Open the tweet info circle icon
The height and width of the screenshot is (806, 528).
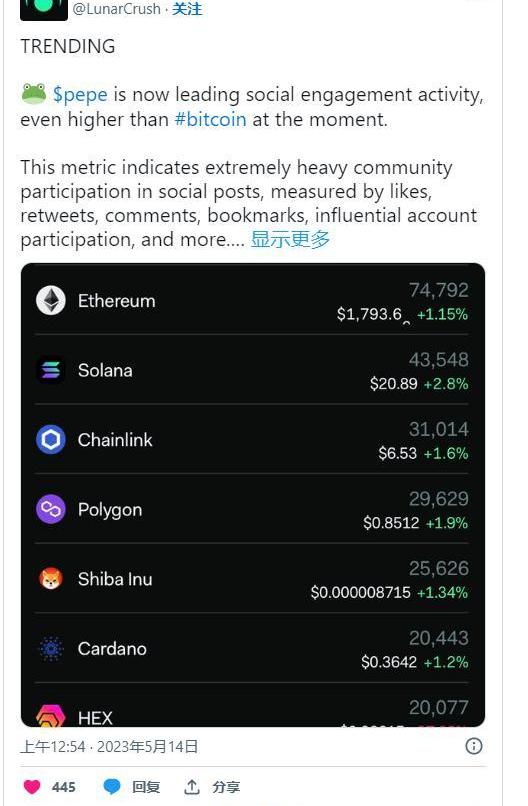(x=474, y=746)
